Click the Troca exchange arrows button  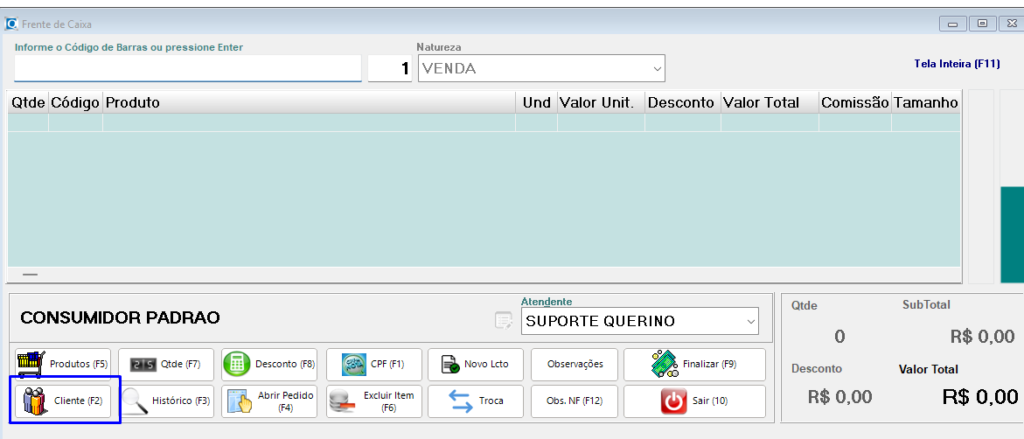coord(475,401)
